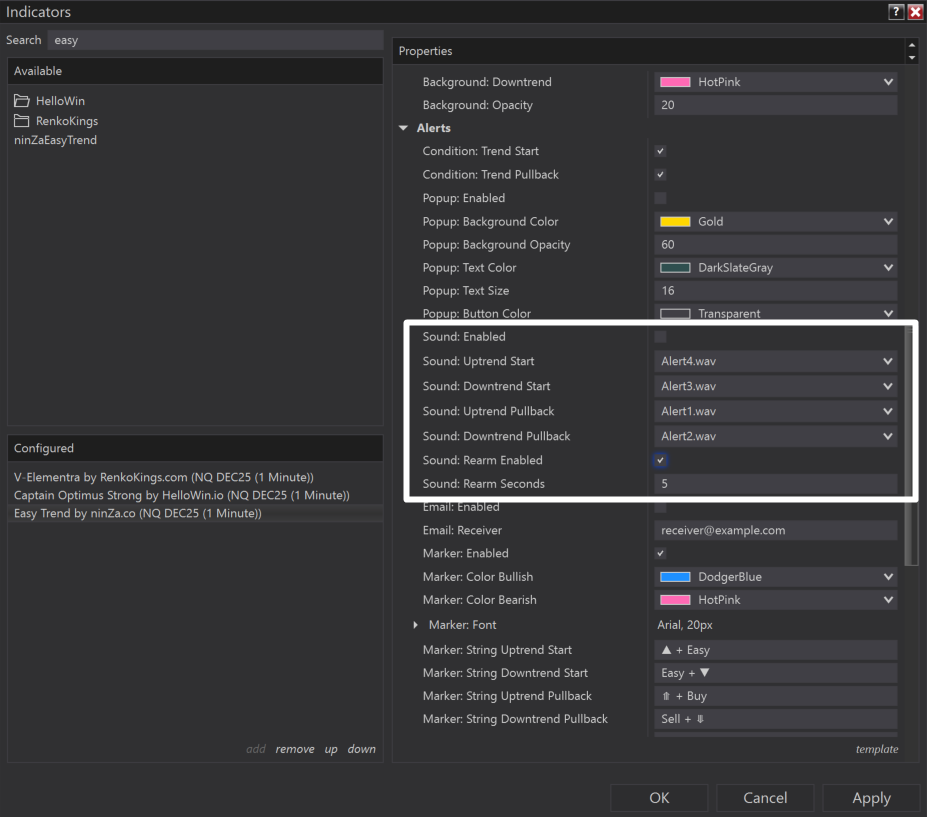Enable the Email: Enabled checkbox
The image size is (927, 817).
[x=660, y=507]
